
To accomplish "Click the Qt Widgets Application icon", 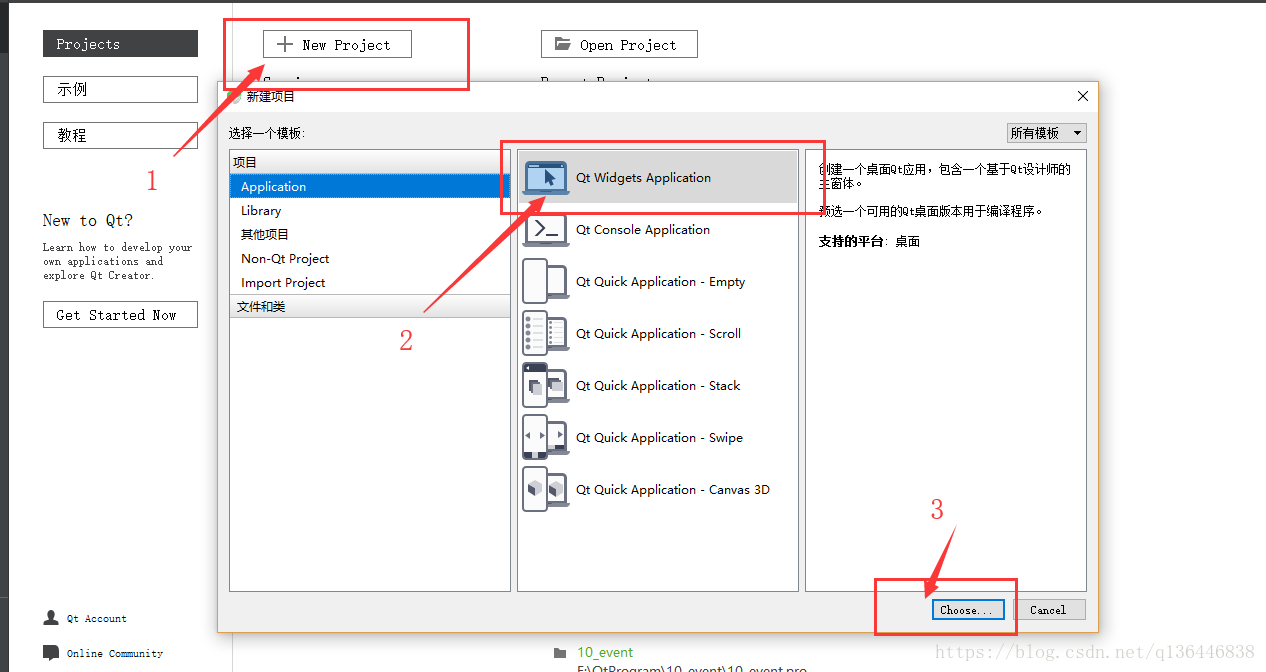I will [546, 178].
